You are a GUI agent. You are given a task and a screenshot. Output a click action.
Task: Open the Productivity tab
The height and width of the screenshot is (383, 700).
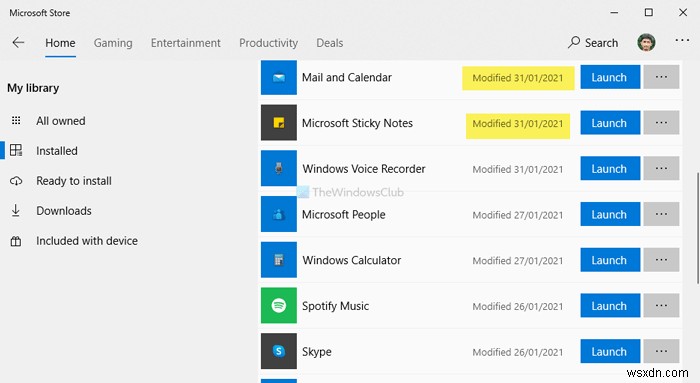pyautogui.click(x=268, y=43)
